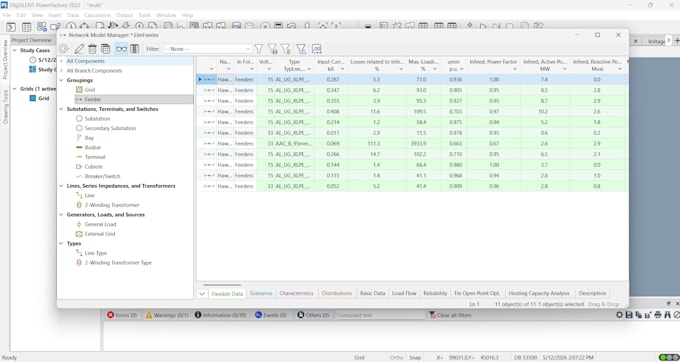
Task: Click the detail table view icon
Action: (105, 49)
